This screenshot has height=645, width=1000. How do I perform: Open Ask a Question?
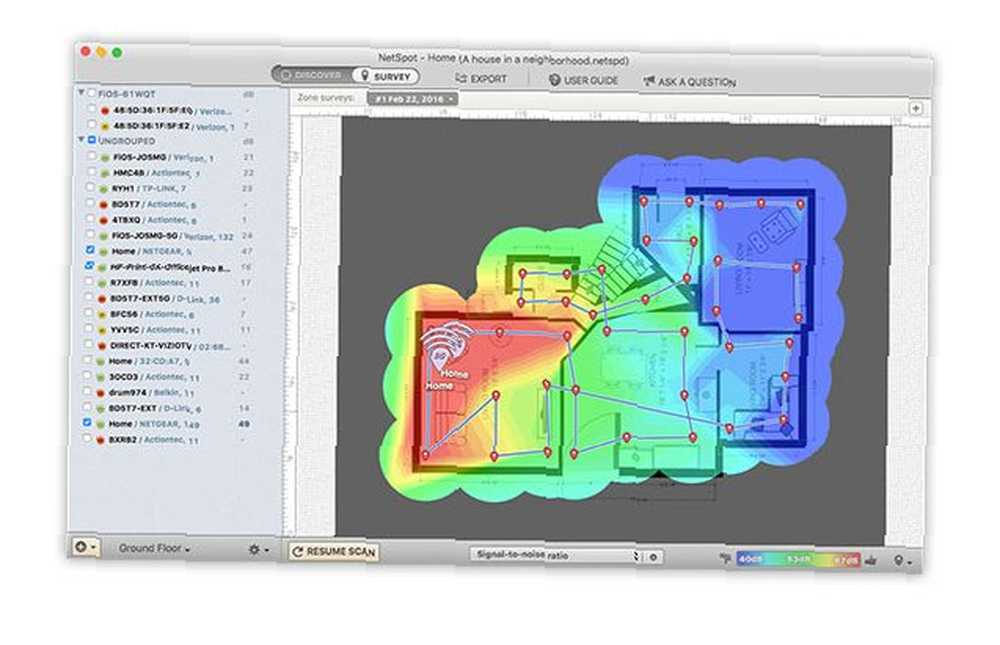click(689, 82)
